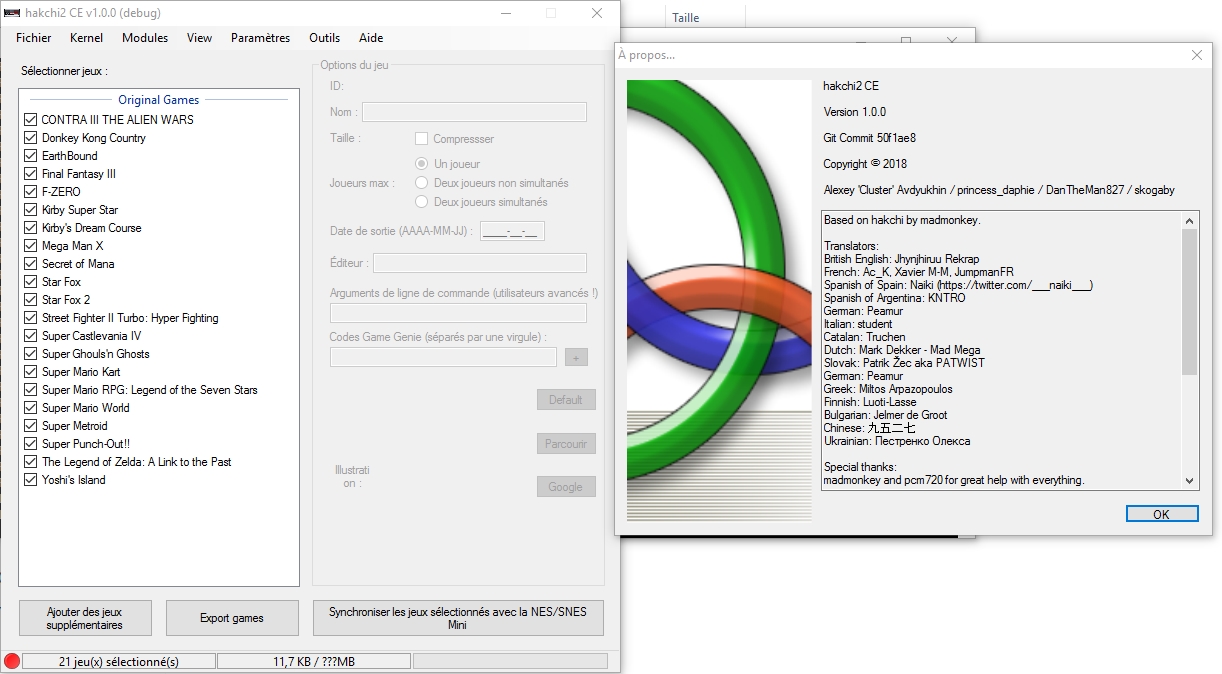
Task: Open the Modules menu
Action: pos(145,38)
